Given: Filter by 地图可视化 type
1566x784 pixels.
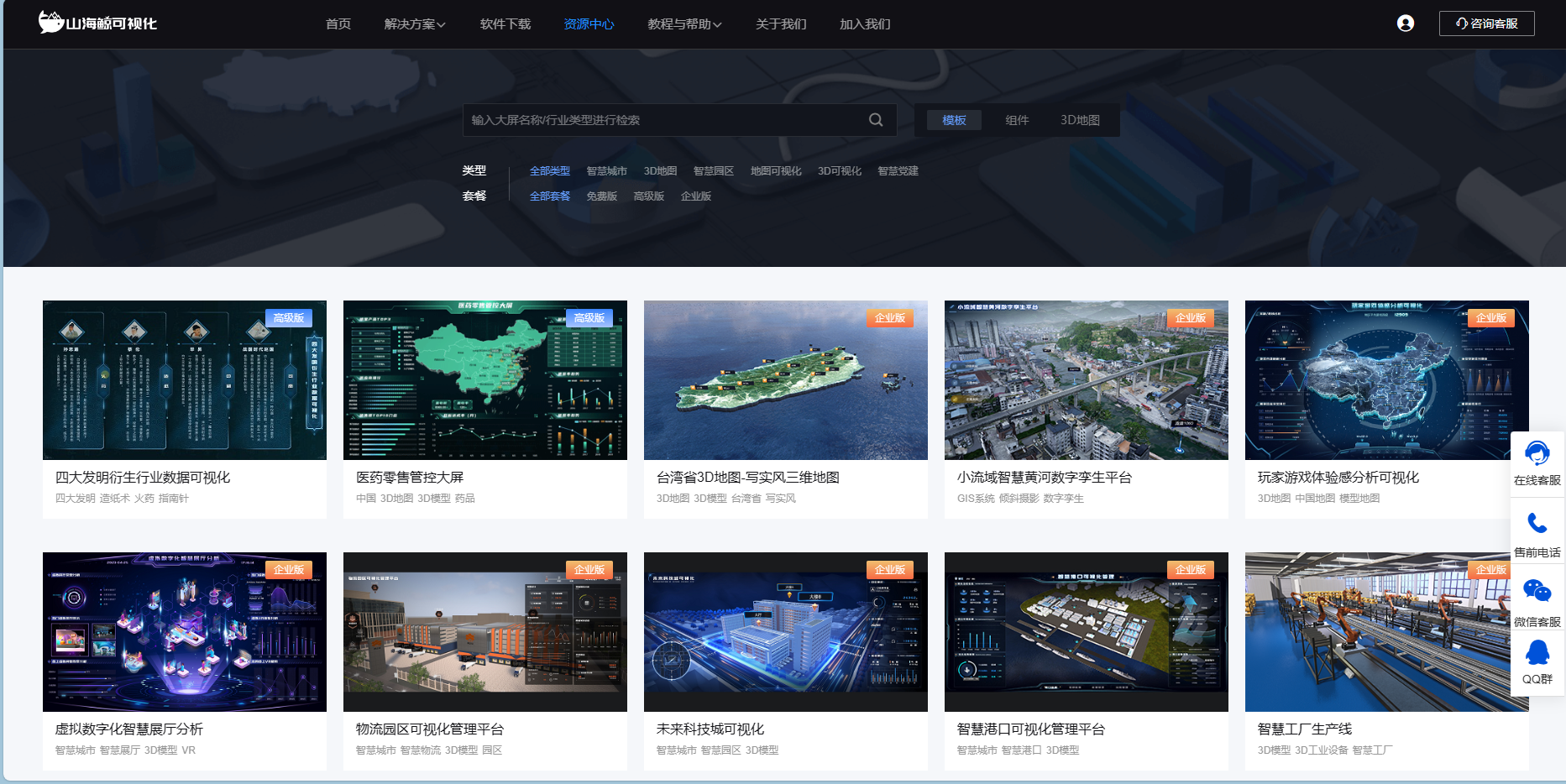Looking at the screenshot, I should [776, 171].
